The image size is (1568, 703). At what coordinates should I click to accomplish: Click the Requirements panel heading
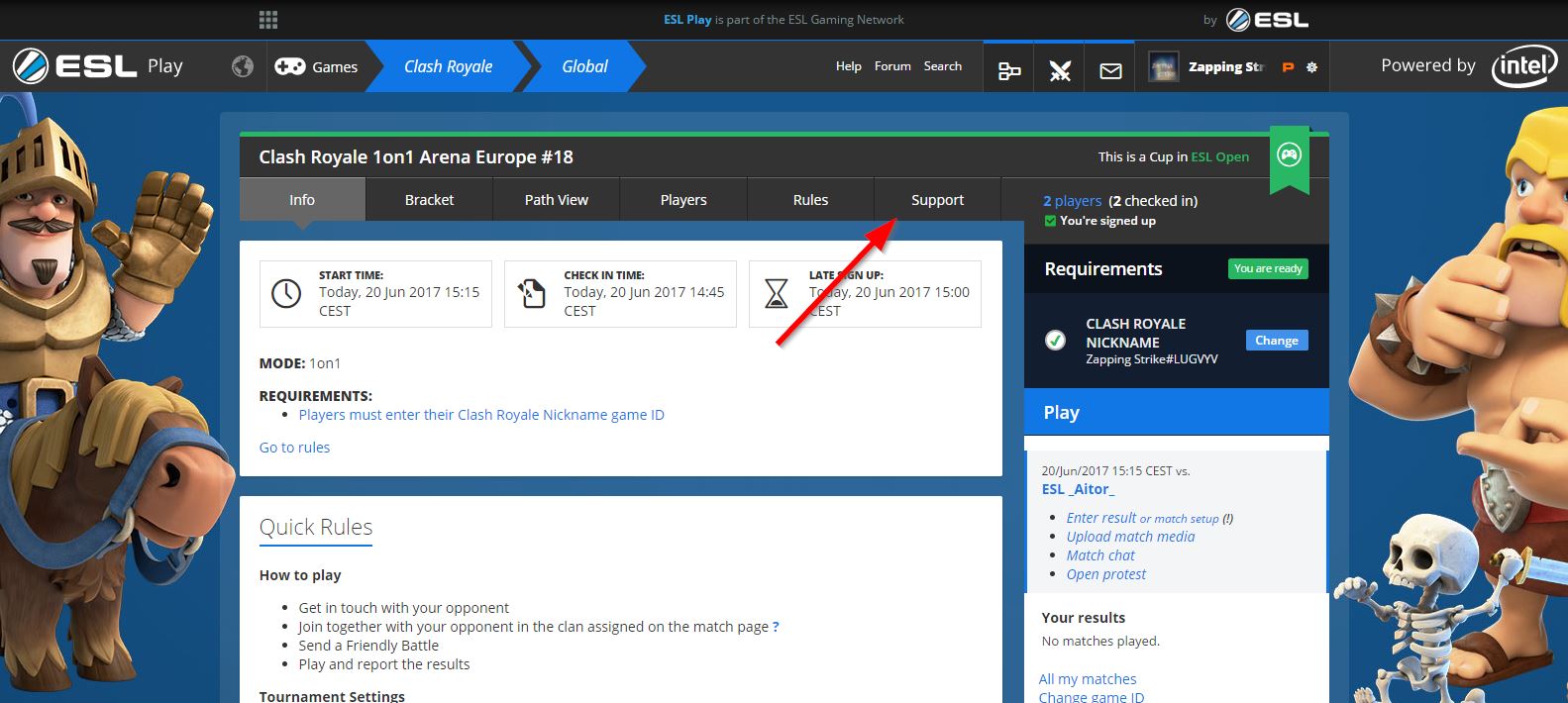1103,269
